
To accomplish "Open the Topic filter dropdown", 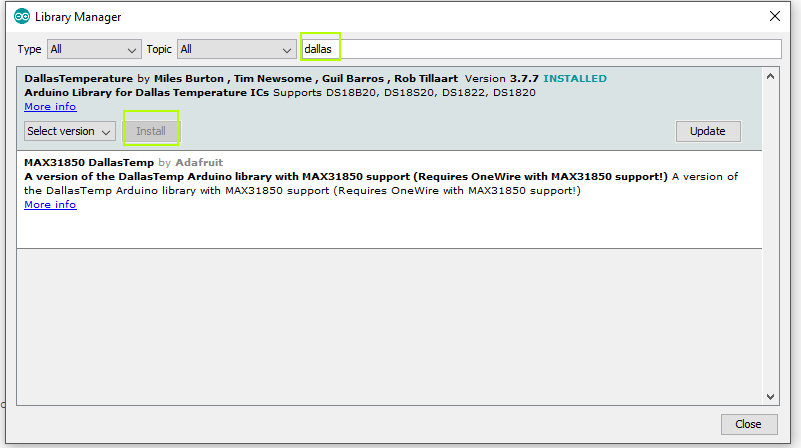I will (x=237, y=49).
